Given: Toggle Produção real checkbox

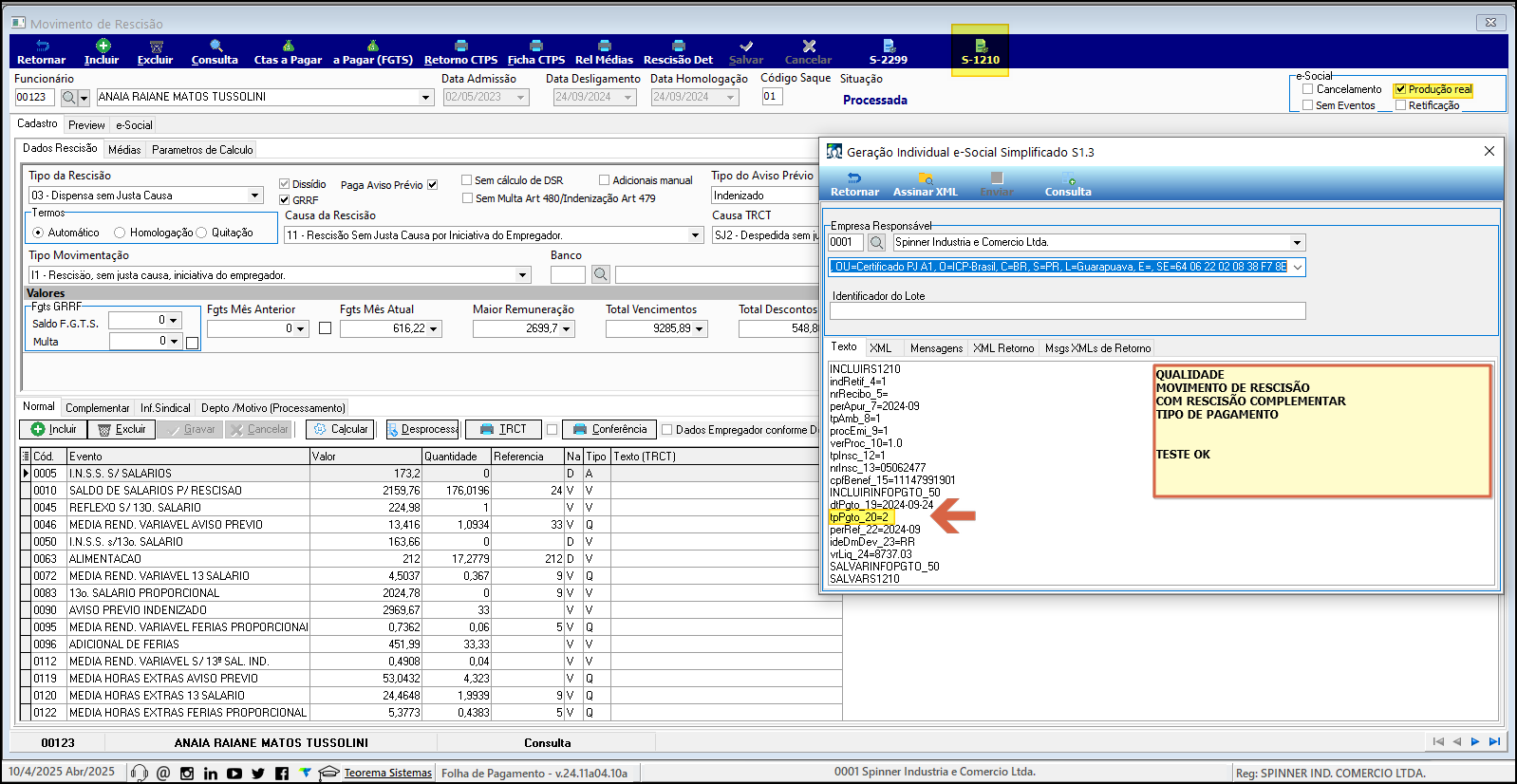Looking at the screenshot, I should coord(1399,89).
